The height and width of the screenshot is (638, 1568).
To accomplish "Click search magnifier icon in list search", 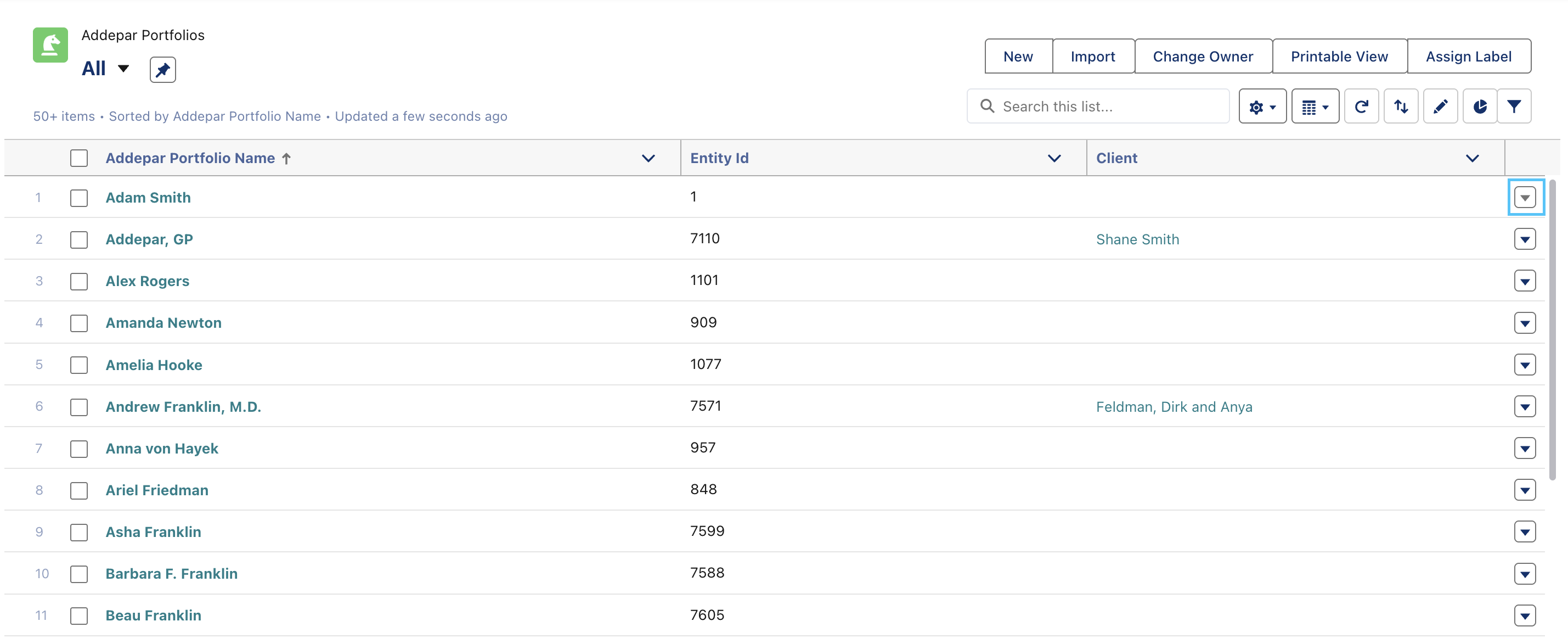I will click(988, 107).
